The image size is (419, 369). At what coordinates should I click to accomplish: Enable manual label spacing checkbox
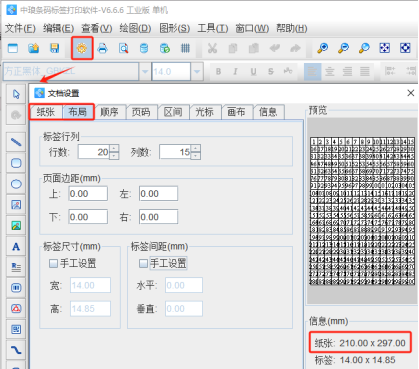click(x=143, y=264)
